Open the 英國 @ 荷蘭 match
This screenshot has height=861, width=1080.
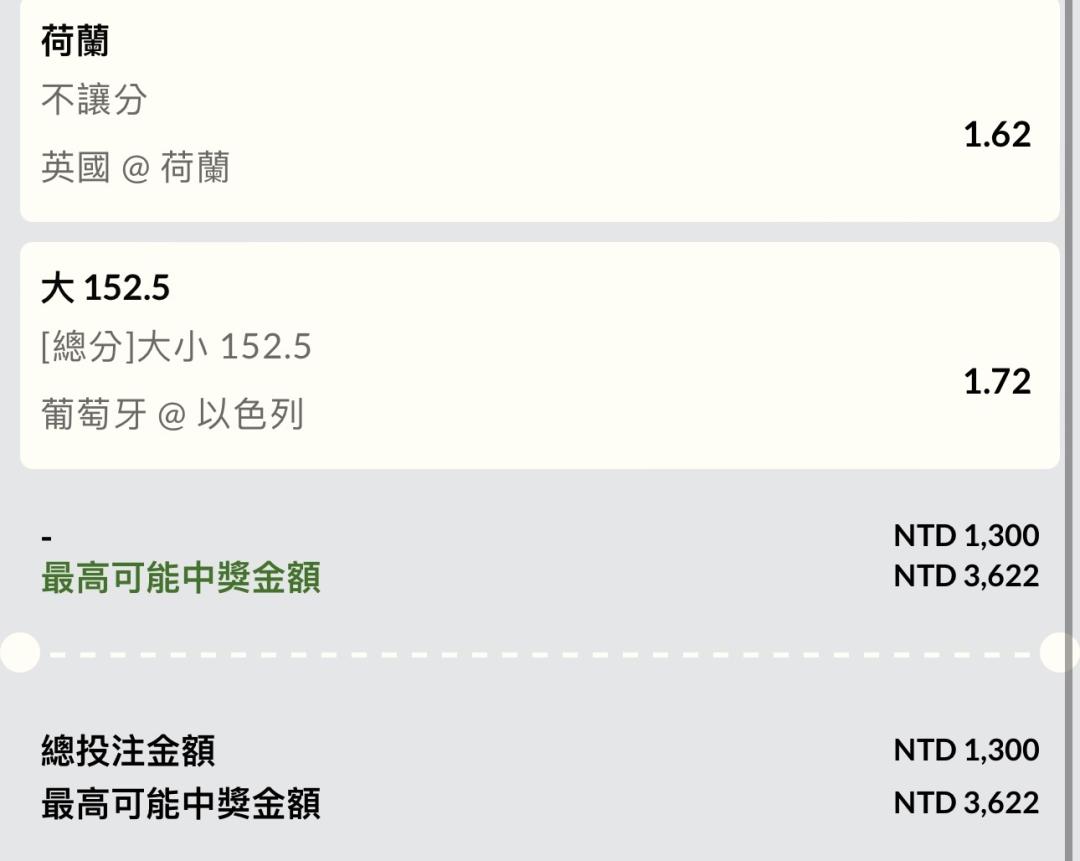click(x=135, y=167)
